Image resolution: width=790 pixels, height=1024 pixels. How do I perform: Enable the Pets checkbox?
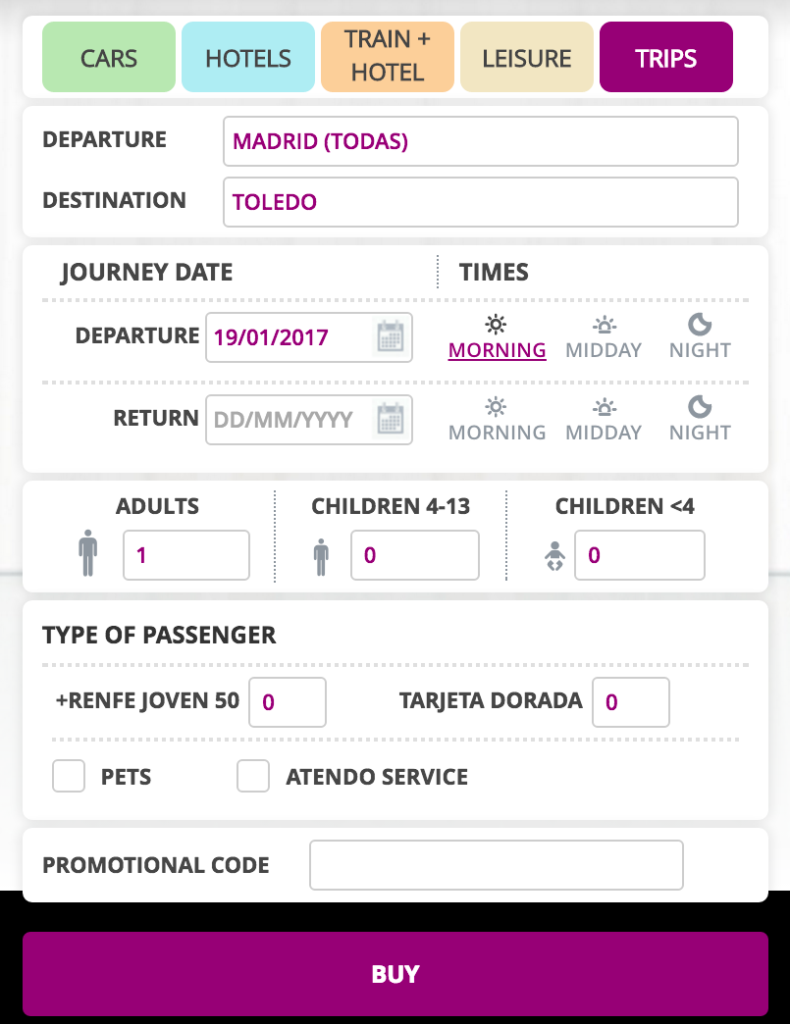click(x=69, y=776)
